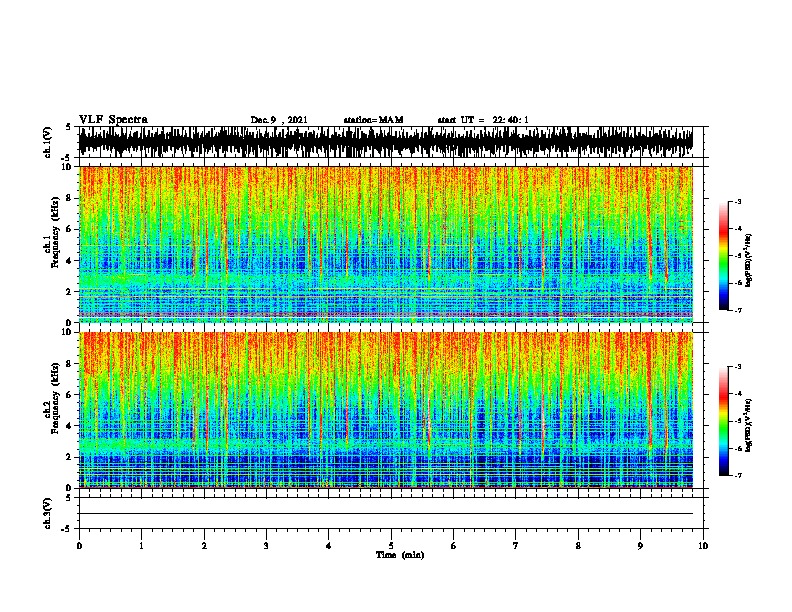Click inside the ch.1 spectrogram panel
Viewport: 792px width, 612px height.
(385, 244)
